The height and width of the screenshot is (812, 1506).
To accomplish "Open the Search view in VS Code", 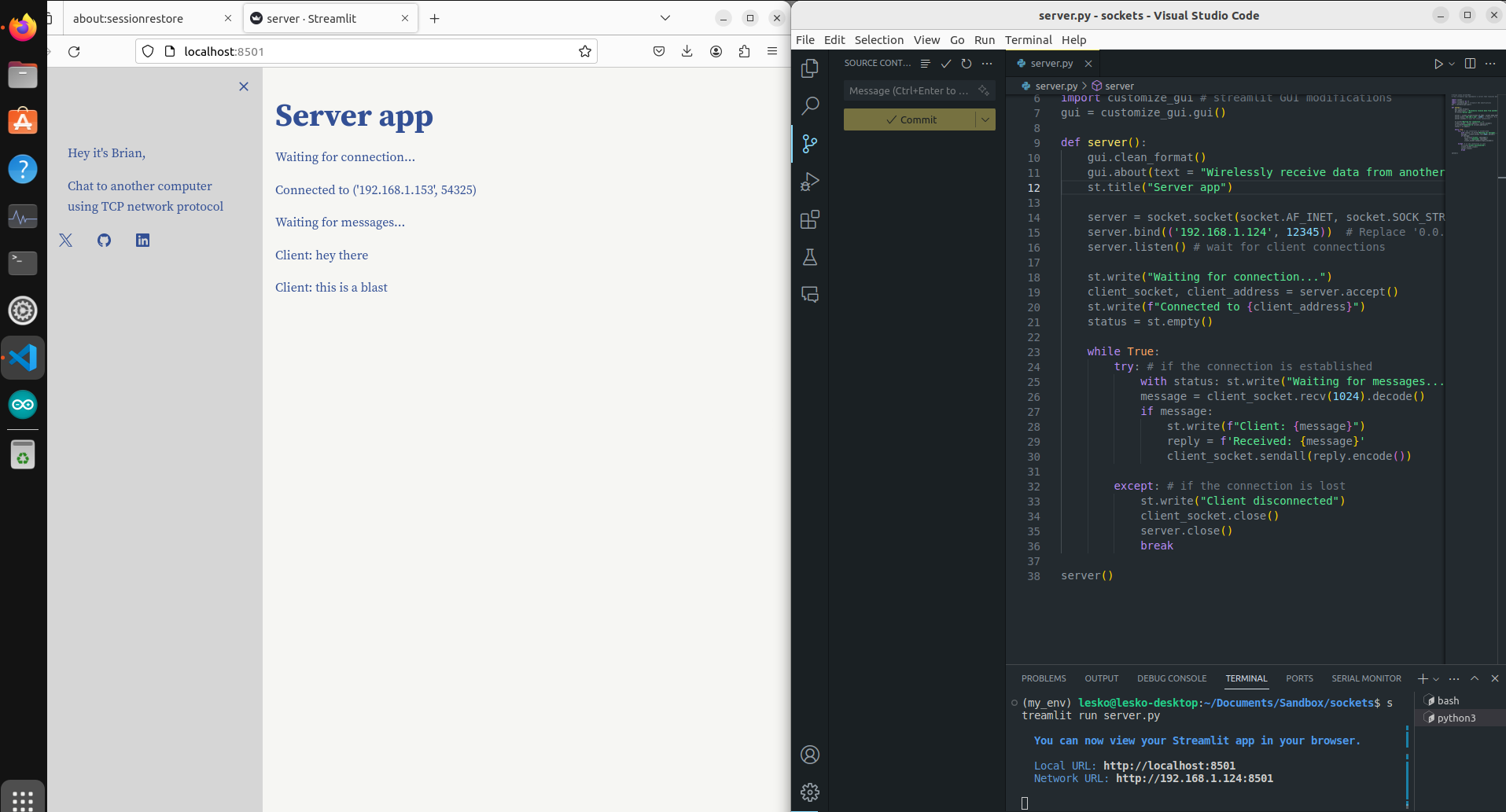I will [x=810, y=105].
